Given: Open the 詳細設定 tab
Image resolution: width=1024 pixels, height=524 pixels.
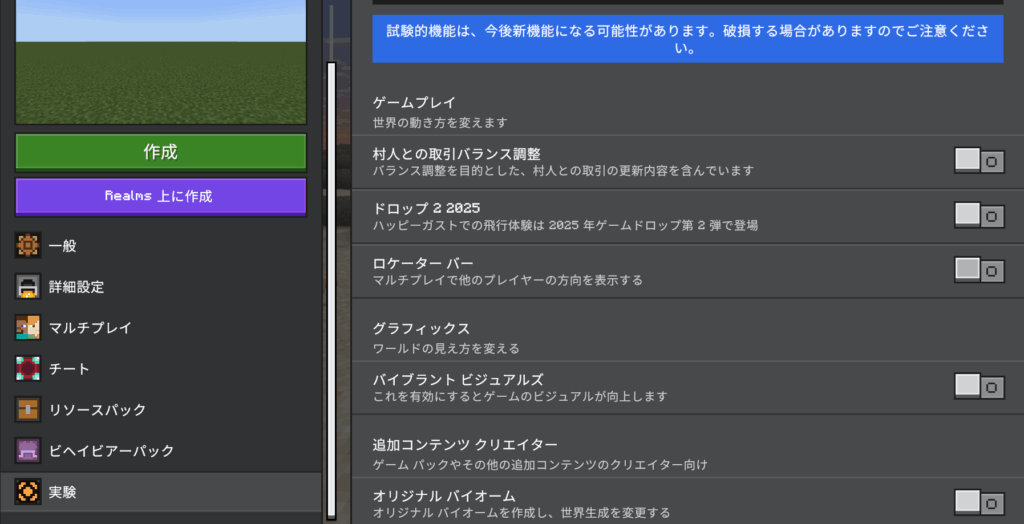Looking at the screenshot, I should click(161, 287).
